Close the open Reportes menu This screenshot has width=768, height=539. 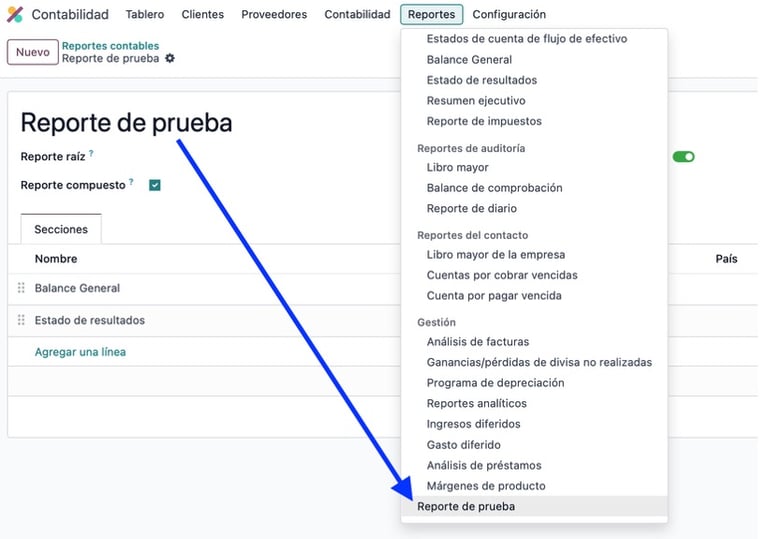431,14
